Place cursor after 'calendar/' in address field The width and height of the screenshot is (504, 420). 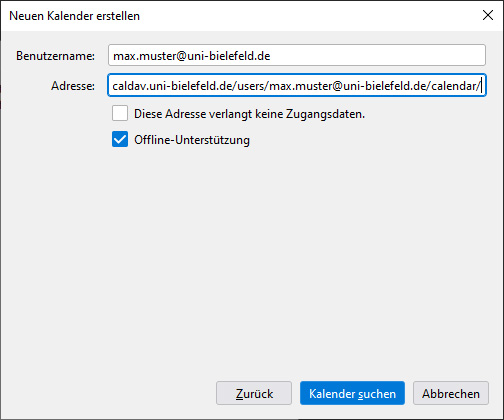481,86
